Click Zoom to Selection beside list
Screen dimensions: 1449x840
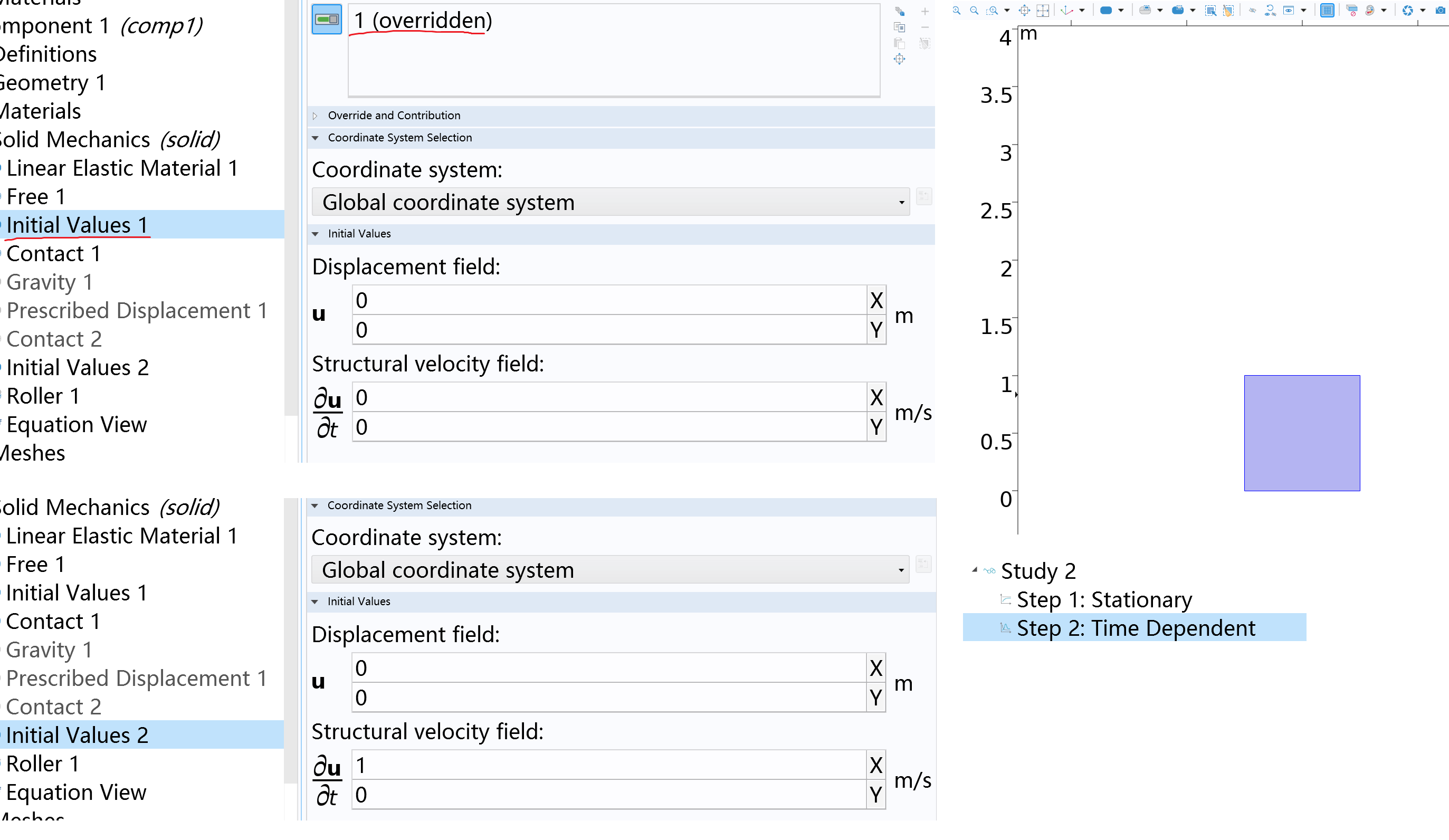(899, 59)
